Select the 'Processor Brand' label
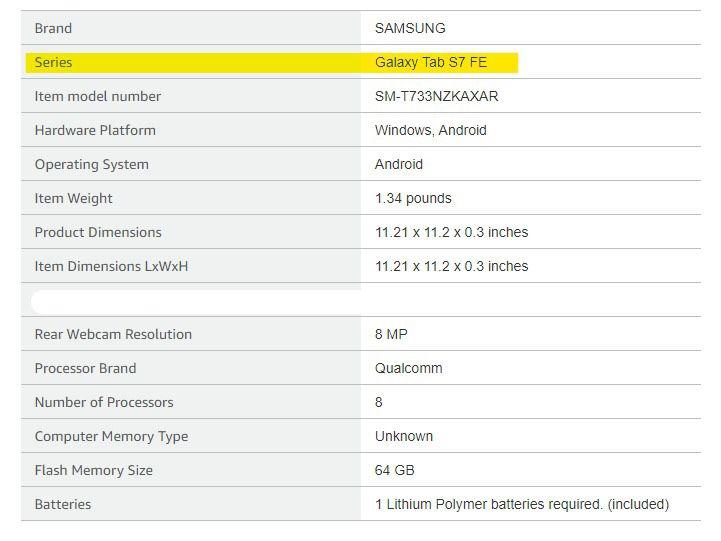Screen dimensions: 721x541 point(85,368)
